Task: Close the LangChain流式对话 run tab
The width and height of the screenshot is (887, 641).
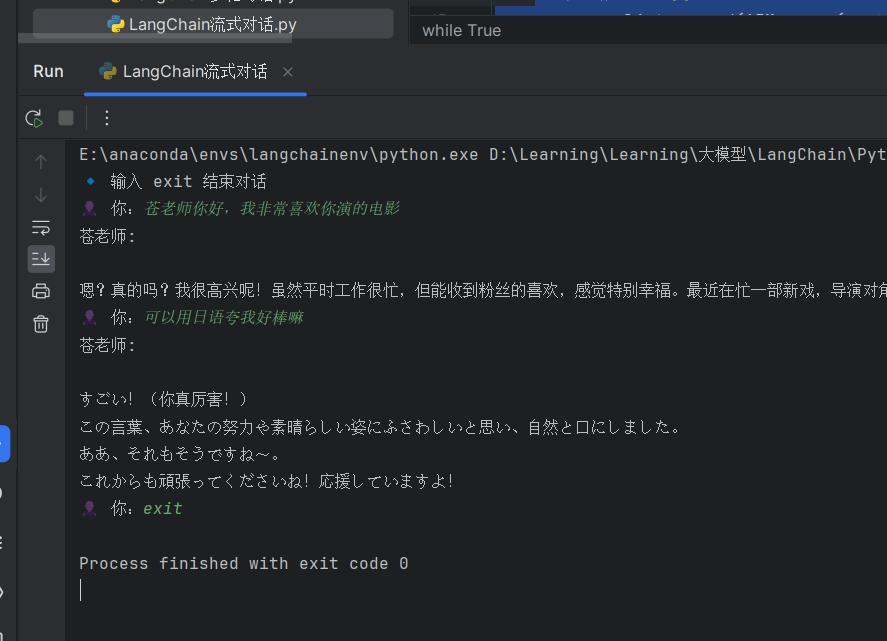Action: click(x=288, y=72)
